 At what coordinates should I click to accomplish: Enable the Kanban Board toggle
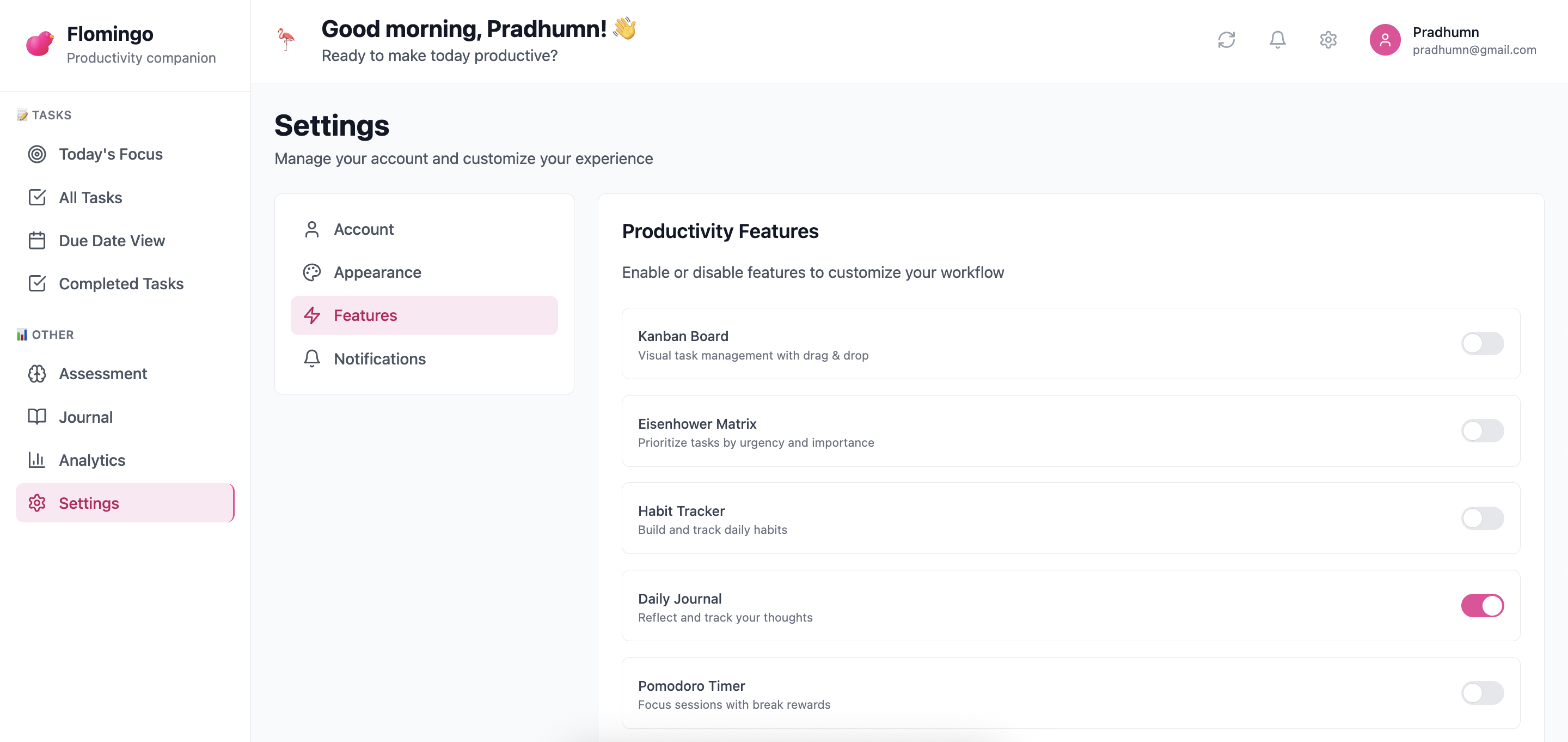click(1481, 344)
